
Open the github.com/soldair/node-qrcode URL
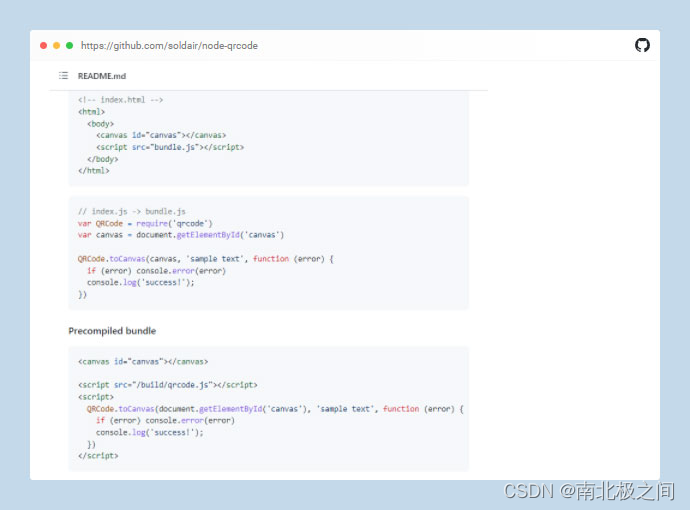(x=169, y=46)
